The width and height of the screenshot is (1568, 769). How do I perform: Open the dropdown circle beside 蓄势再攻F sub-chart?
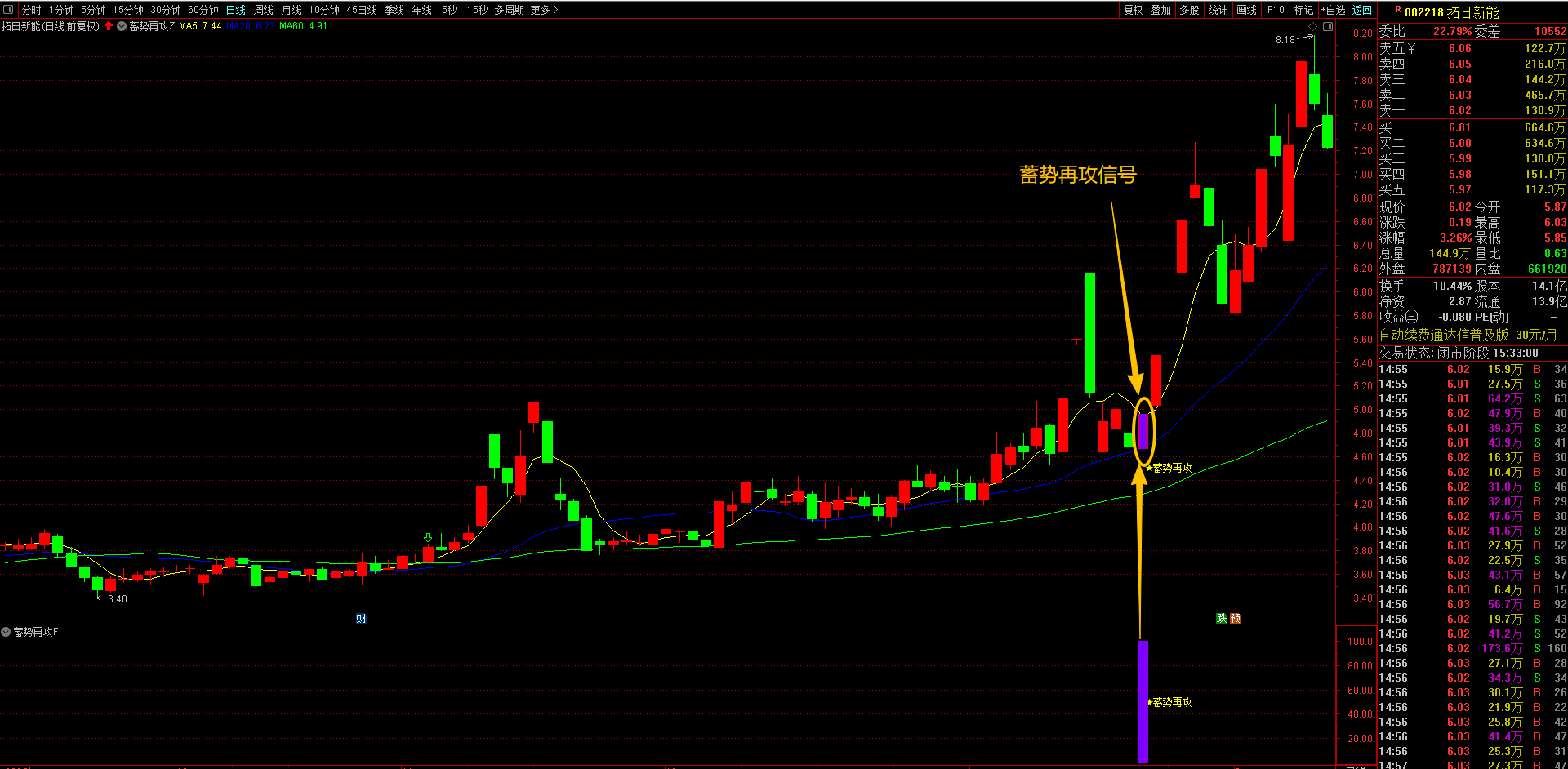[x=6, y=632]
